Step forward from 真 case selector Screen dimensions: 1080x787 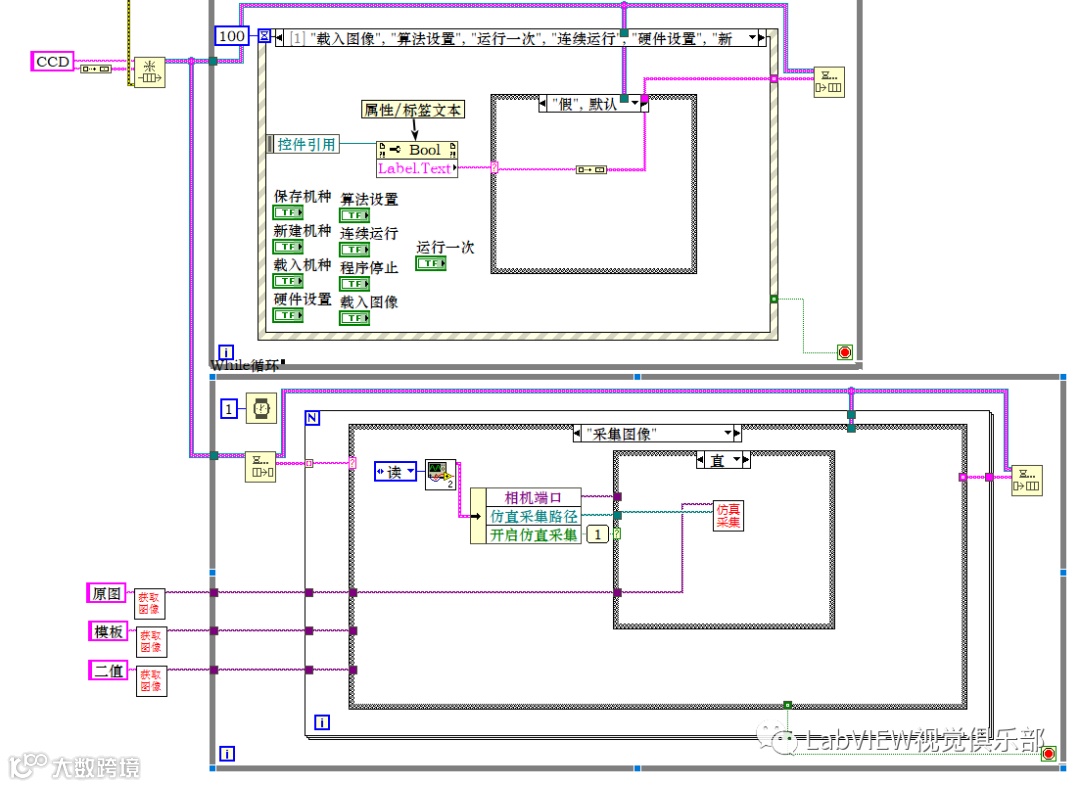(x=746, y=460)
